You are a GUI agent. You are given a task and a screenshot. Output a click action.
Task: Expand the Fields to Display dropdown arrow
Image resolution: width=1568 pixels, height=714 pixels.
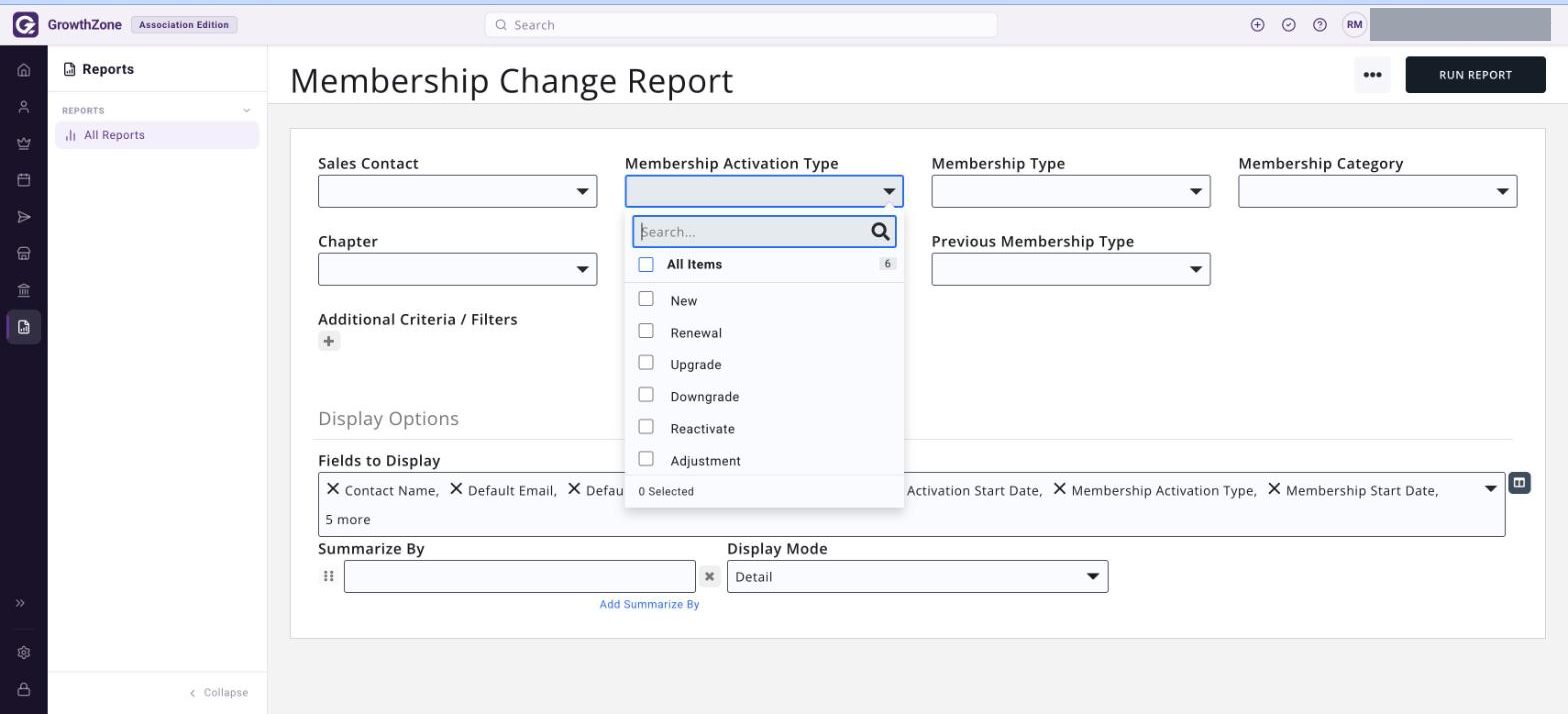(x=1490, y=489)
